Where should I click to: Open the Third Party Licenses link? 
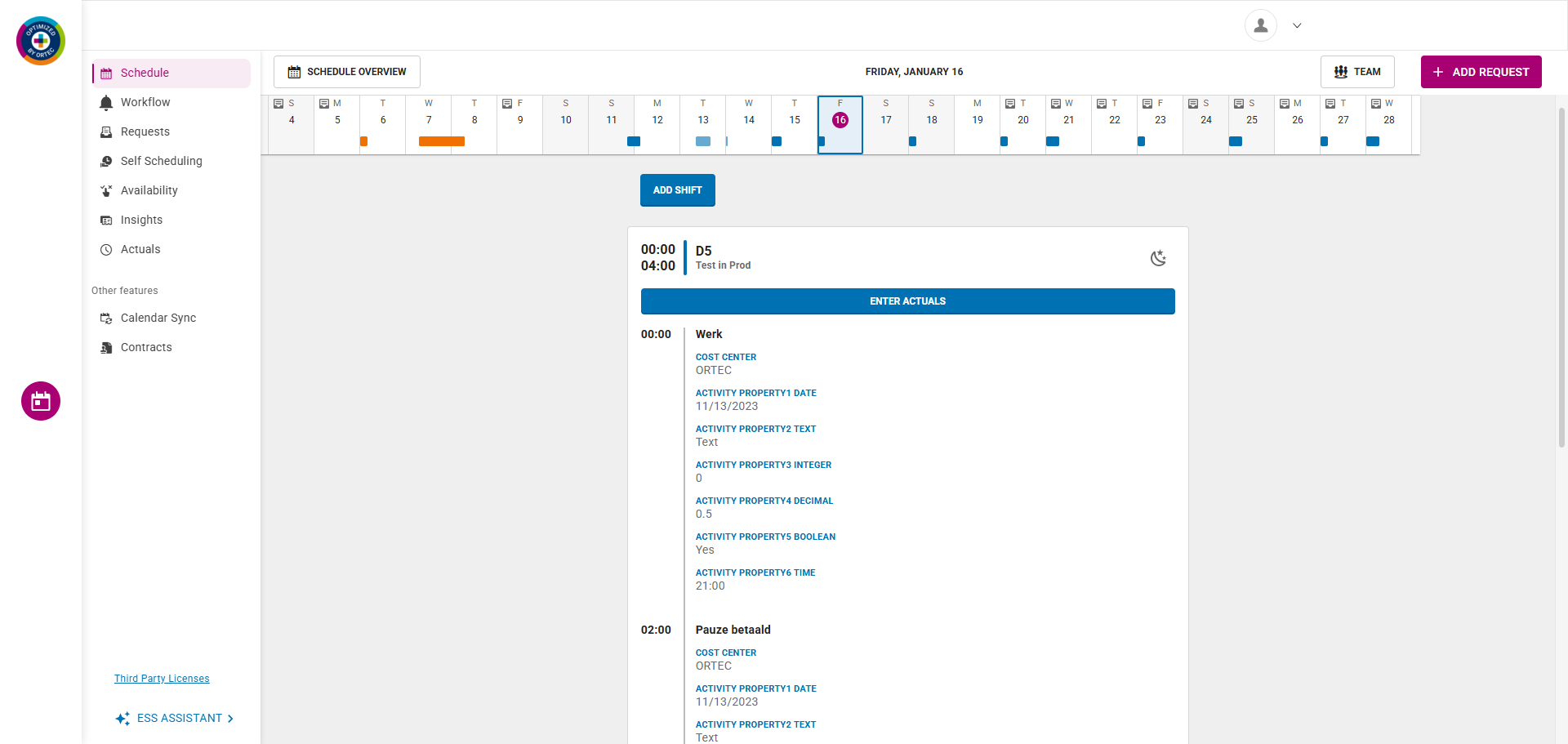coord(162,679)
